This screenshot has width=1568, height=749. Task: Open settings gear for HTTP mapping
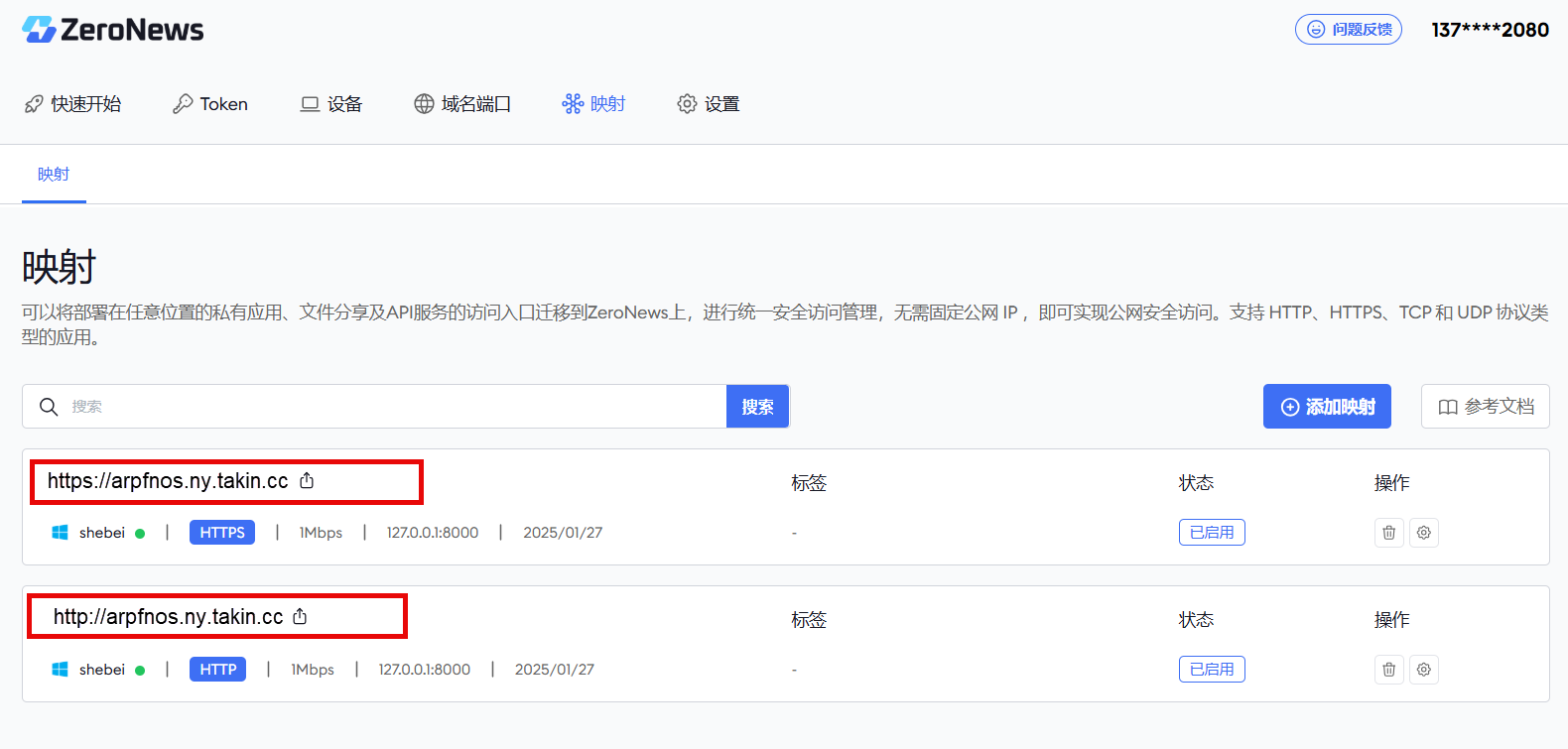coord(1424,670)
